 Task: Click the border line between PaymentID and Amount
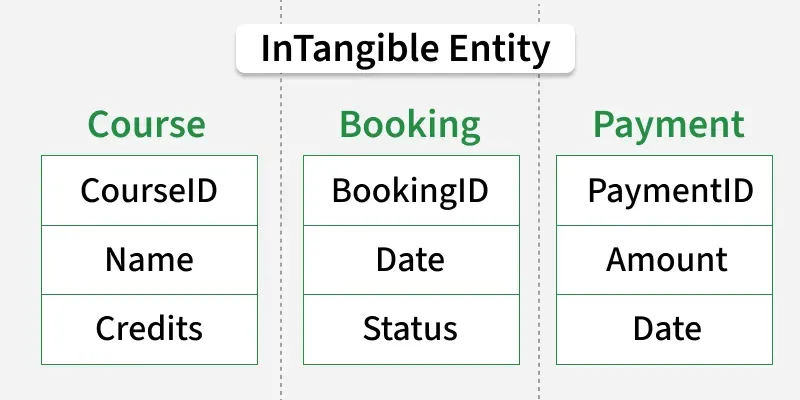click(x=666, y=225)
